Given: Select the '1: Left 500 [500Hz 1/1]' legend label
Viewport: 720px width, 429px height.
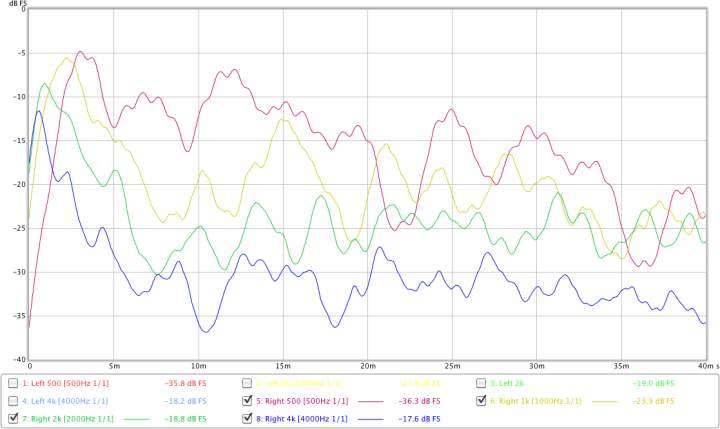Looking at the screenshot, I should [66, 383].
